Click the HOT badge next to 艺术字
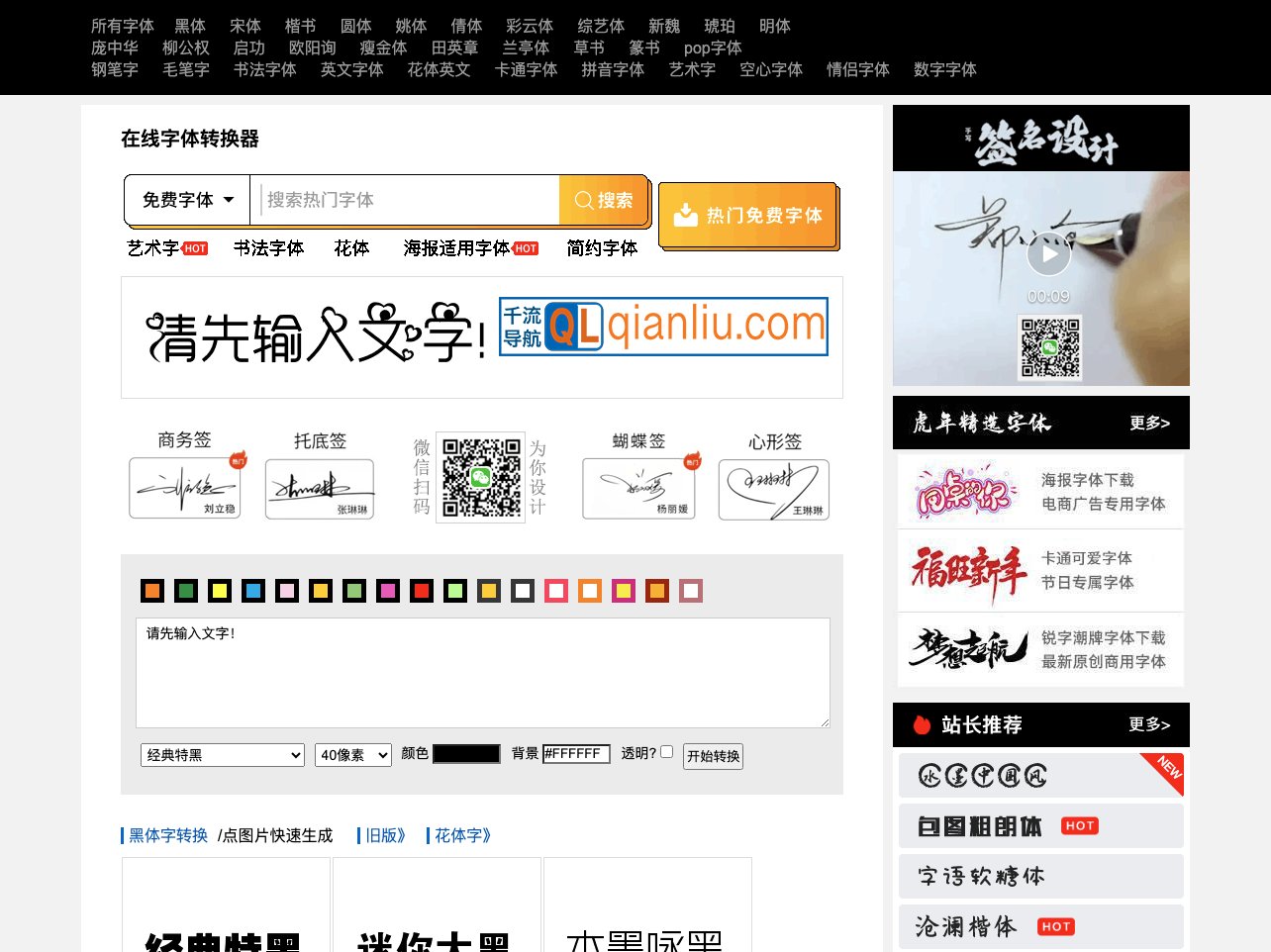The image size is (1271, 952). click(x=194, y=248)
